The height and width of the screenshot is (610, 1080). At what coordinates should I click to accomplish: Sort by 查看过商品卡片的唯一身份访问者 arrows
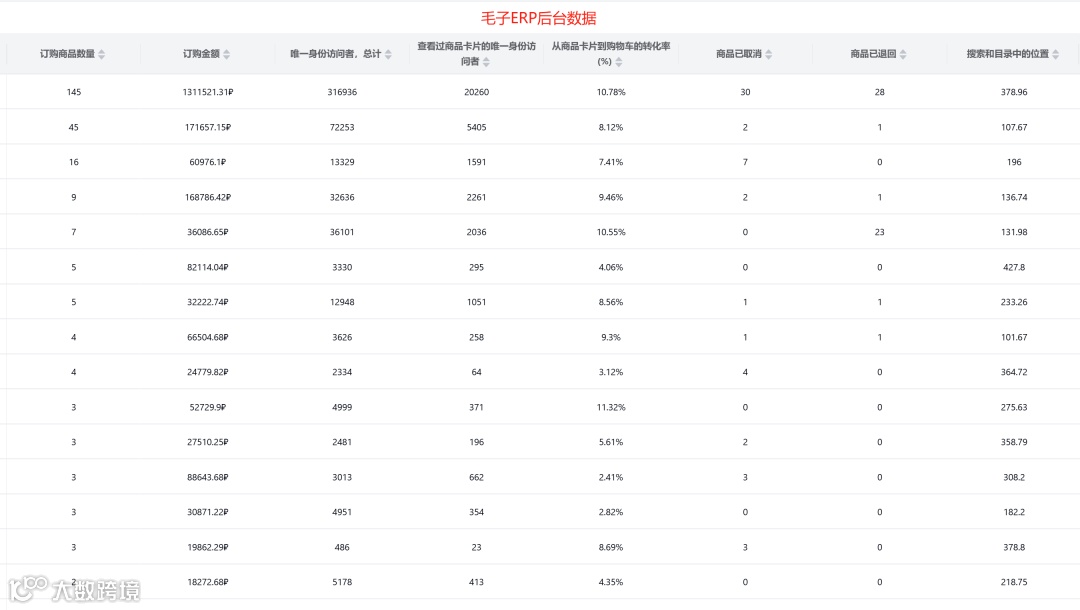(486, 62)
